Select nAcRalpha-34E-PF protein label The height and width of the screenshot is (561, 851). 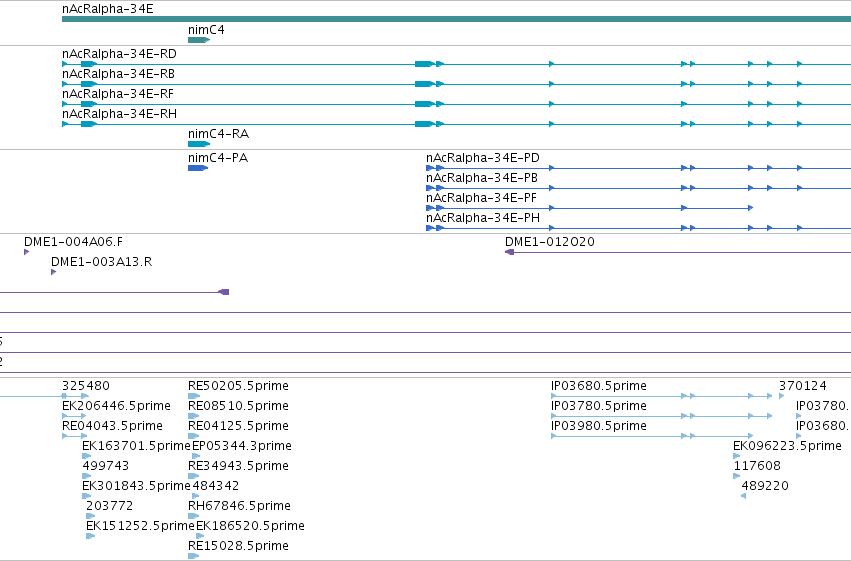point(481,197)
